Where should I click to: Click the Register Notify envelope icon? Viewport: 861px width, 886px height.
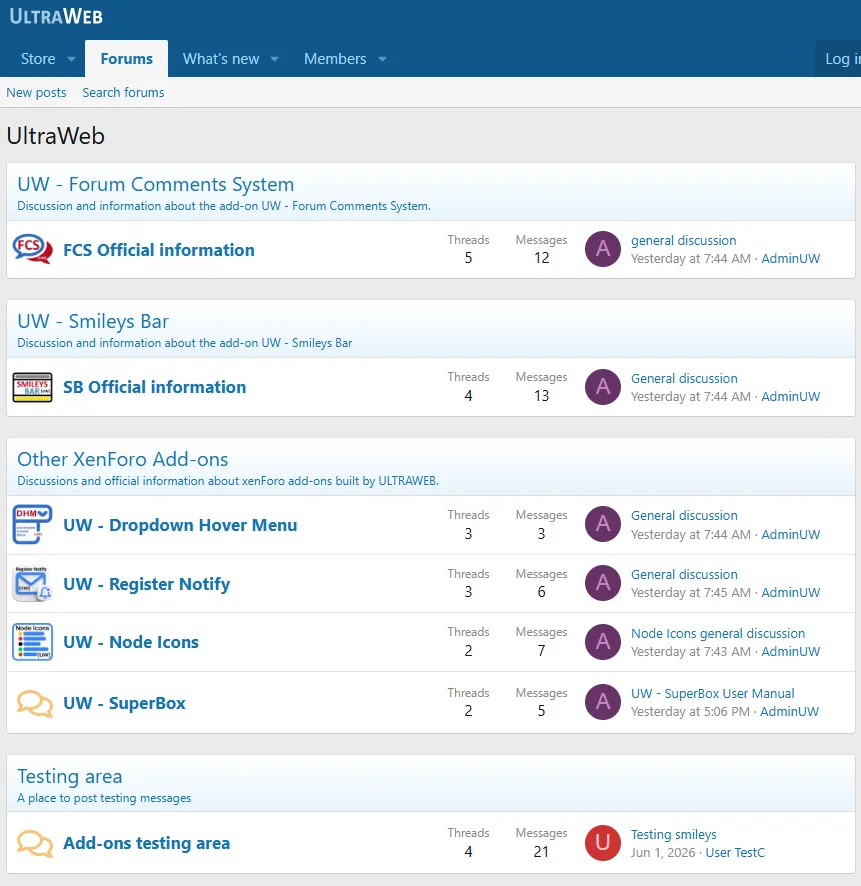tap(33, 584)
